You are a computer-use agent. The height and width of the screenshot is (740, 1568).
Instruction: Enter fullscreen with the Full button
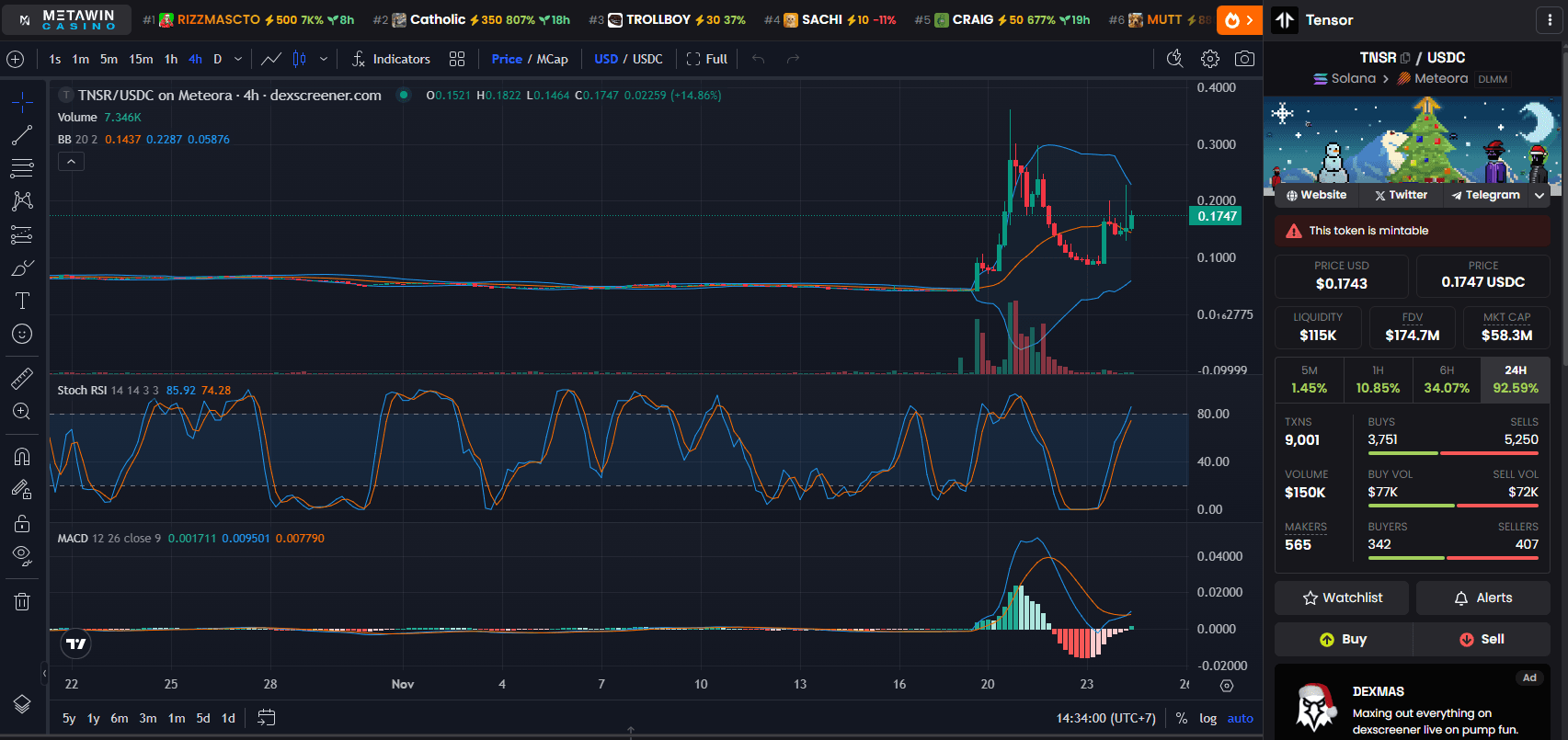coord(707,59)
